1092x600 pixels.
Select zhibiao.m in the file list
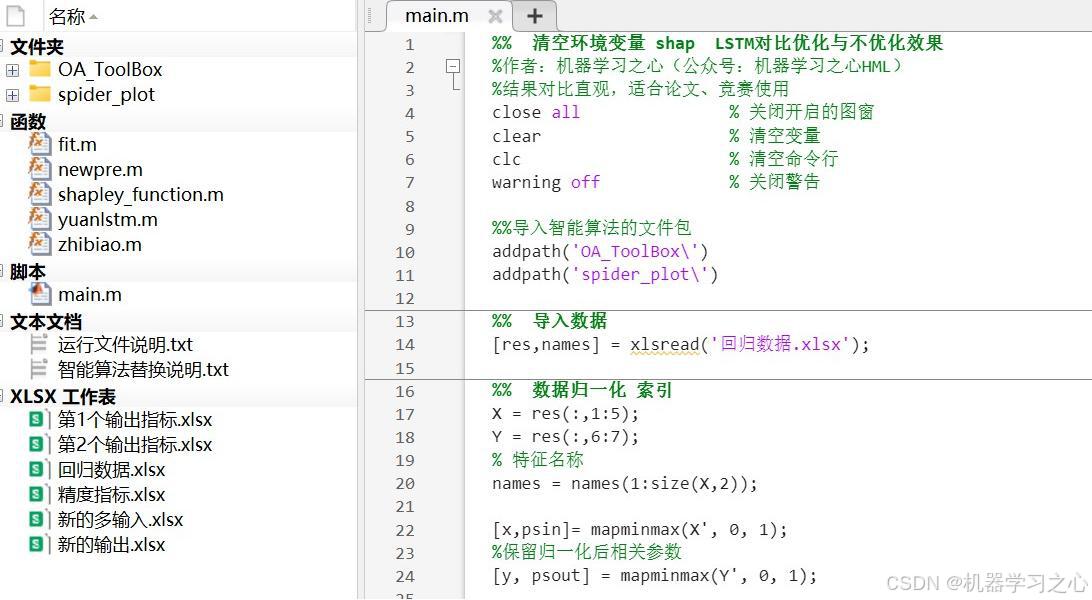[x=100, y=244]
